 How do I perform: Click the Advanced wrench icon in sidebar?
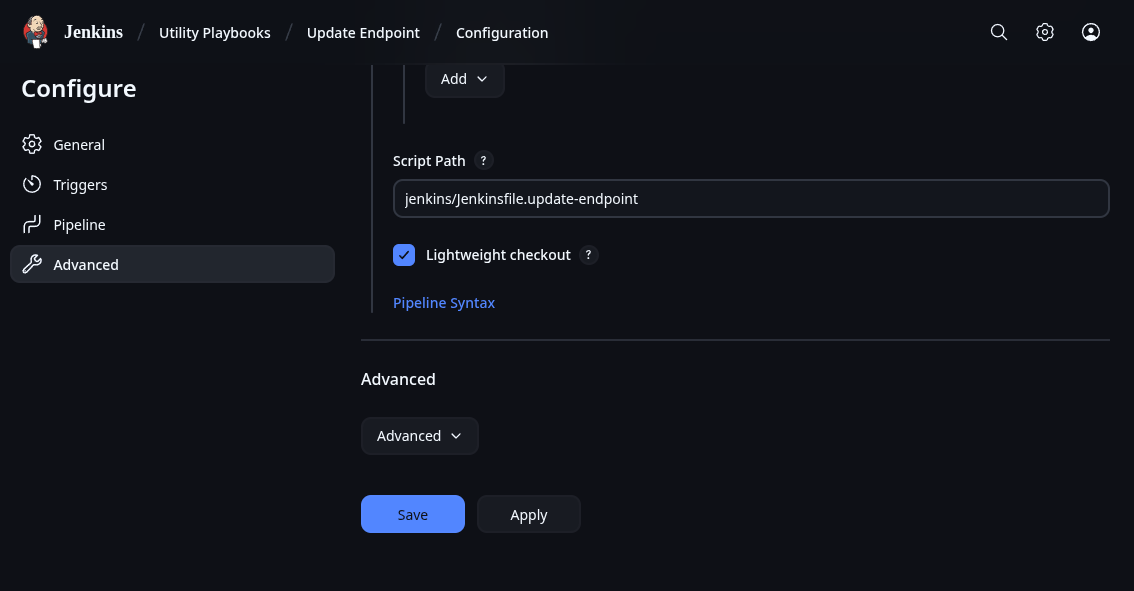tap(32, 265)
